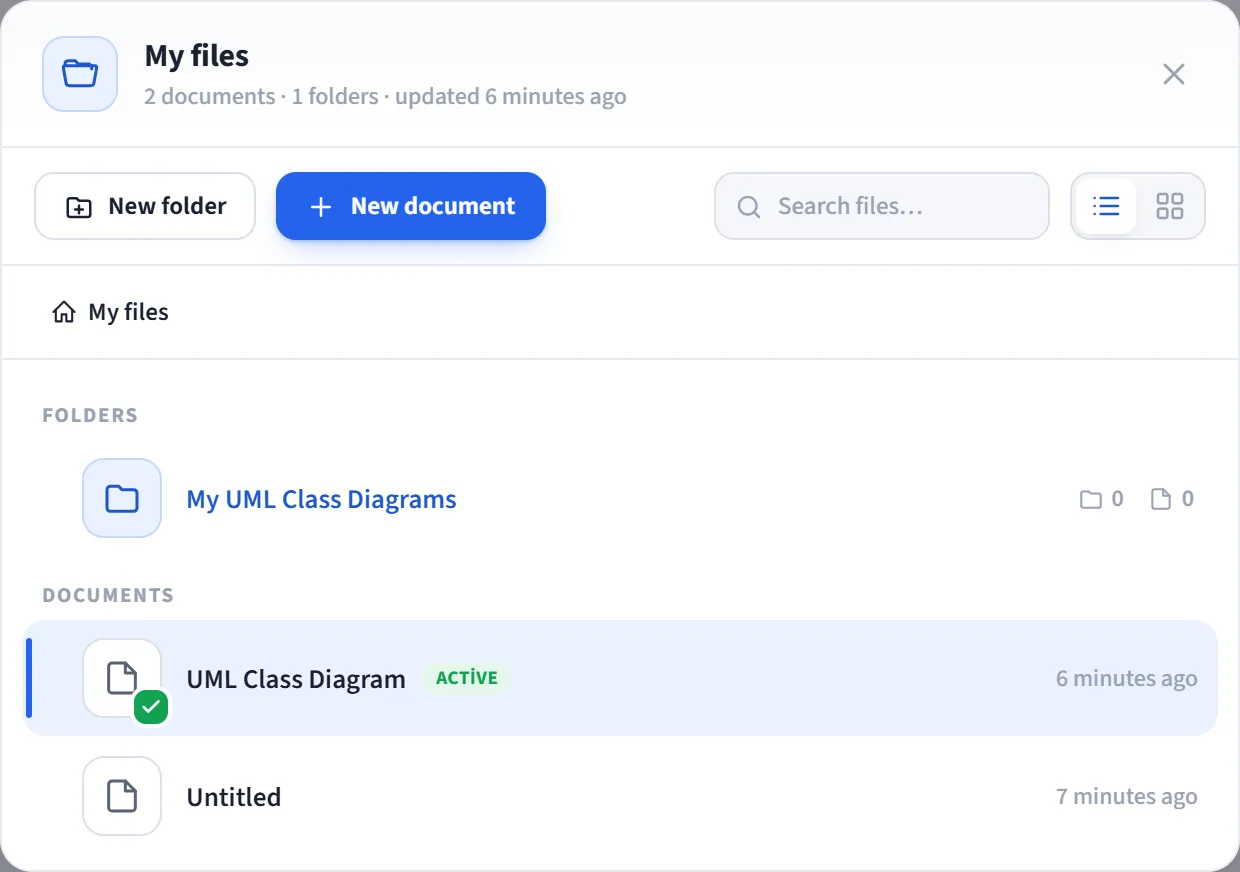
Task: Click the document count icon in folder row
Action: [1161, 499]
